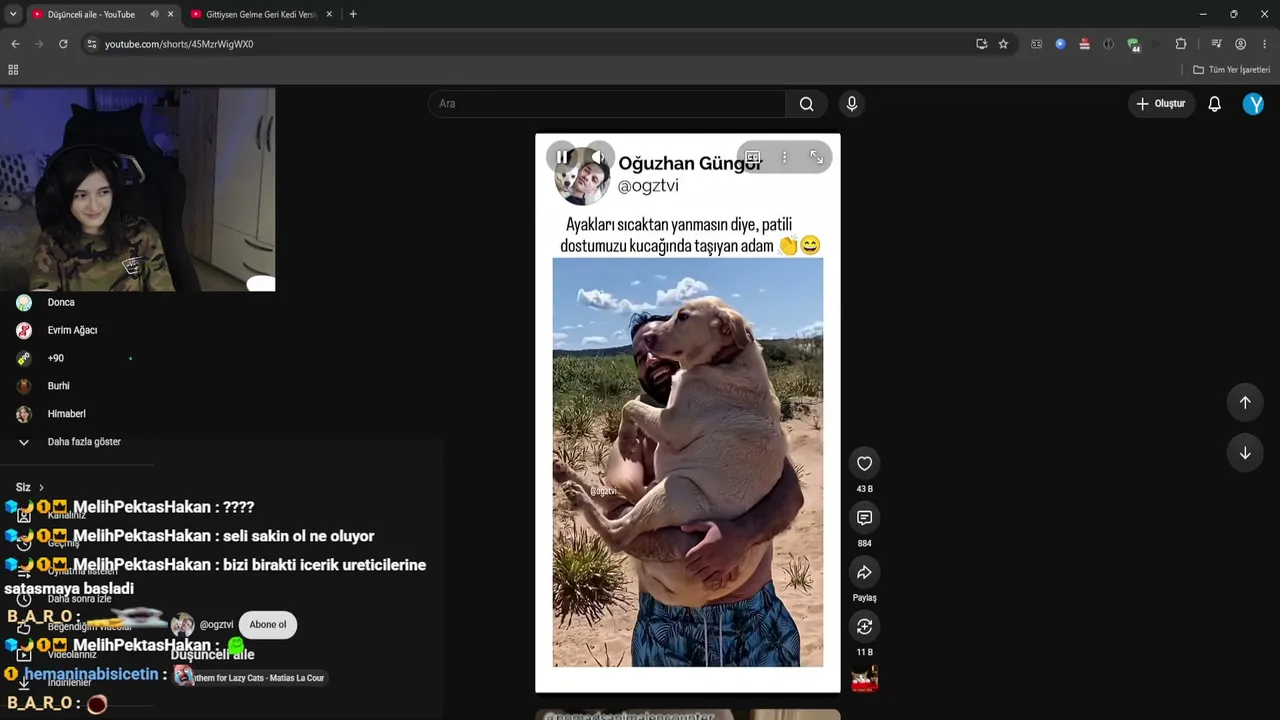Open a new browser tab
This screenshot has width=1280, height=720.
click(x=353, y=14)
